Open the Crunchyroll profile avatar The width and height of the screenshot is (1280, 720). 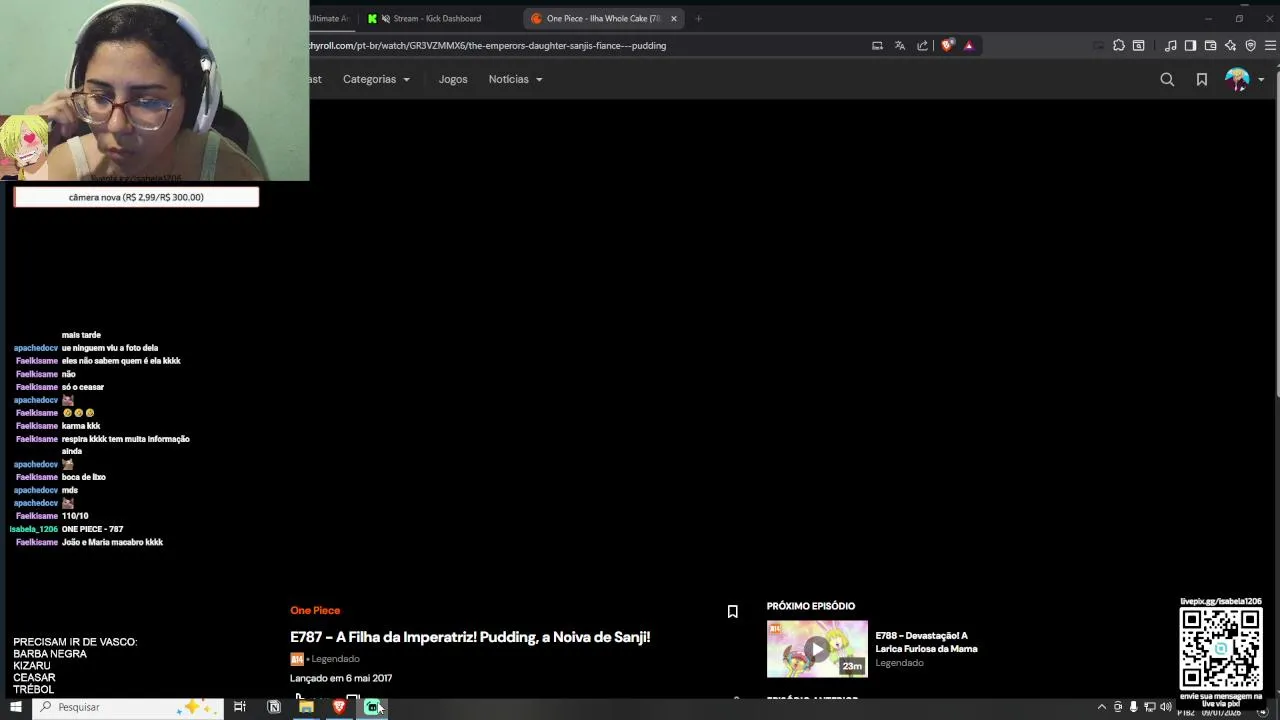1237,79
